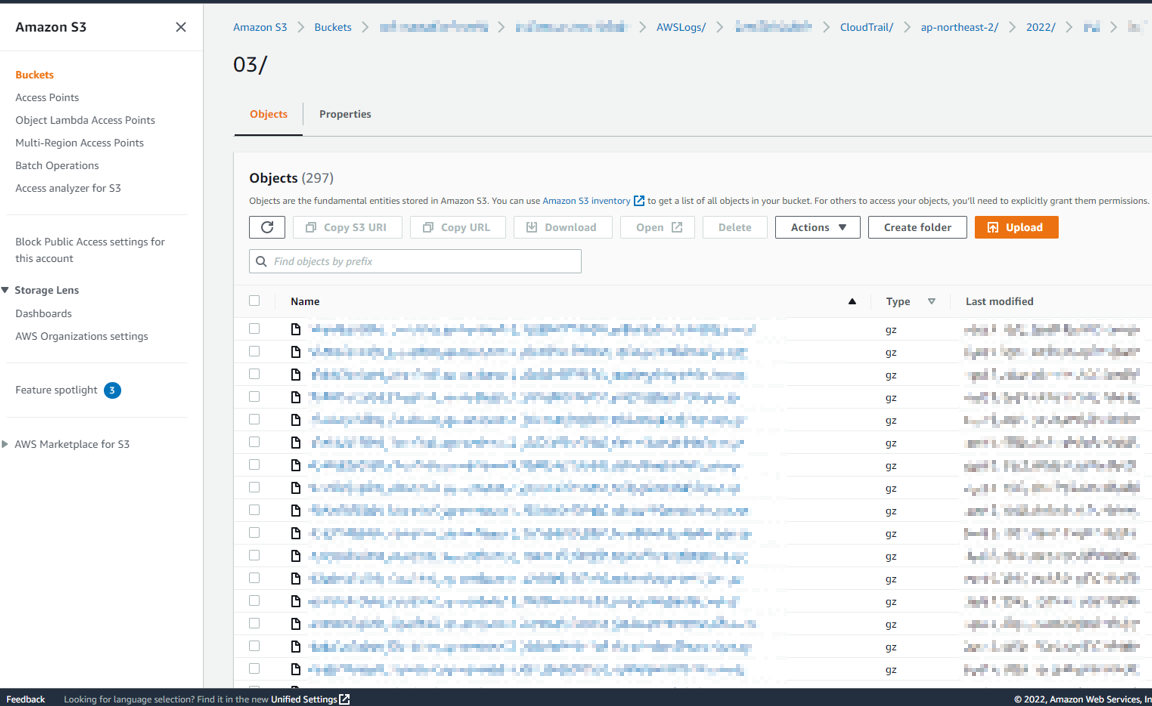Screen dimensions: 1152x706
Task: Click the Amazon S3 inventory link
Action: 586,201
